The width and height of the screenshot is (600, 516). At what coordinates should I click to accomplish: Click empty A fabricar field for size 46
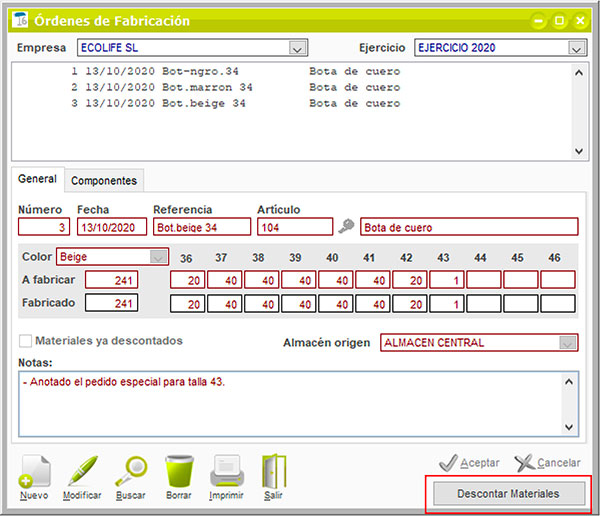558,280
